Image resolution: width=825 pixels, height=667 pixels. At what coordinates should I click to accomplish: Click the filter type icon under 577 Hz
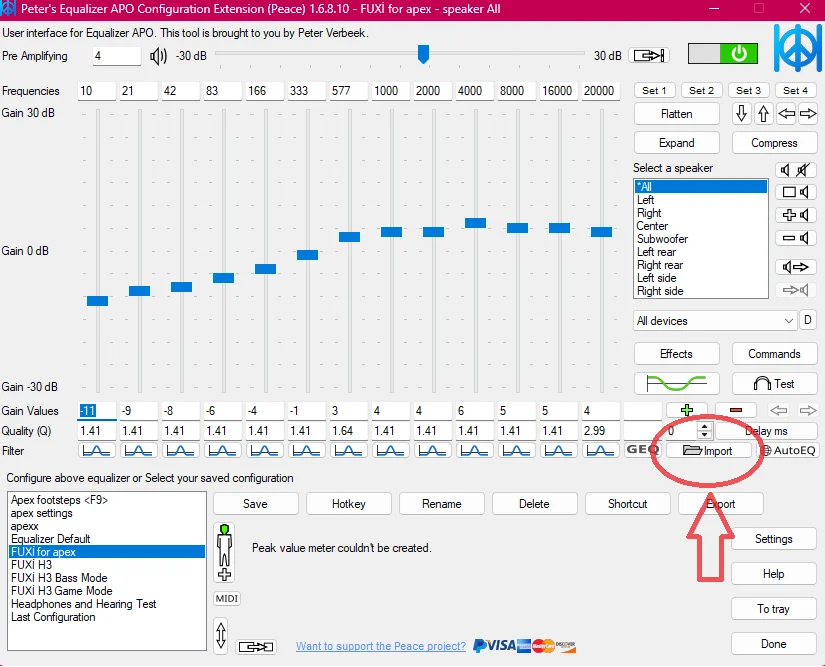348,451
